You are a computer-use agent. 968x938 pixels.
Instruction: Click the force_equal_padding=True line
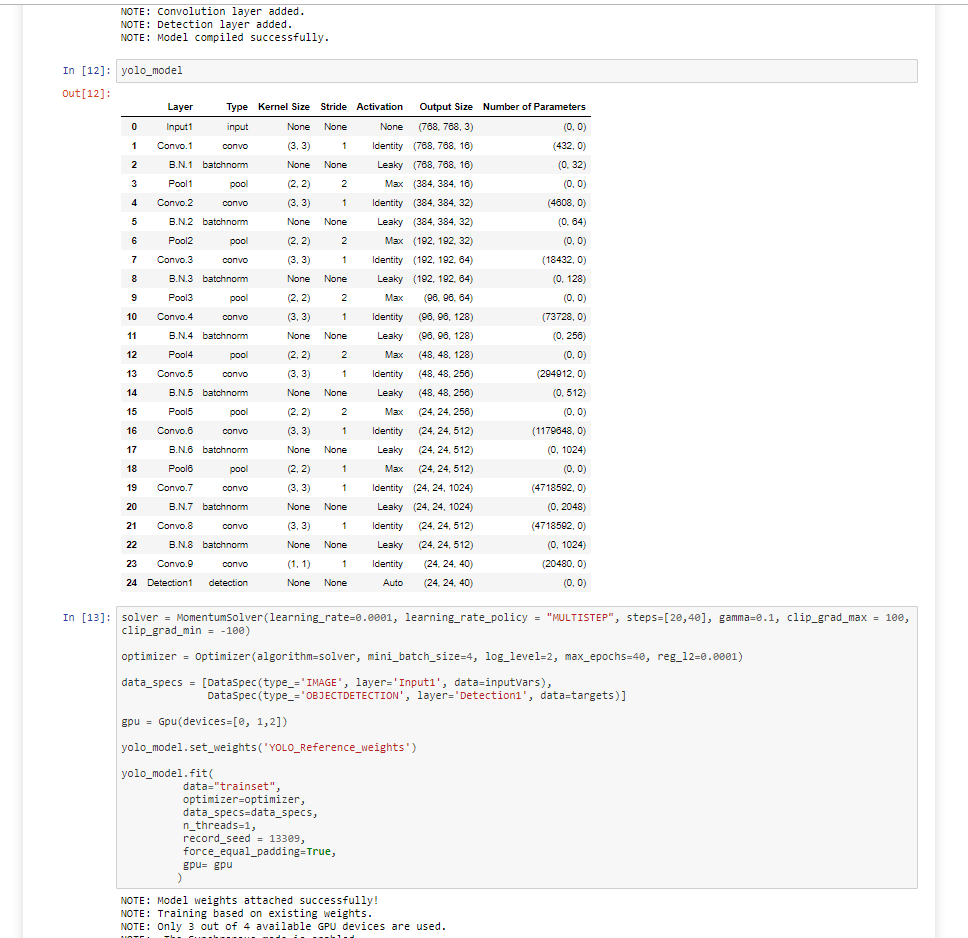point(259,851)
